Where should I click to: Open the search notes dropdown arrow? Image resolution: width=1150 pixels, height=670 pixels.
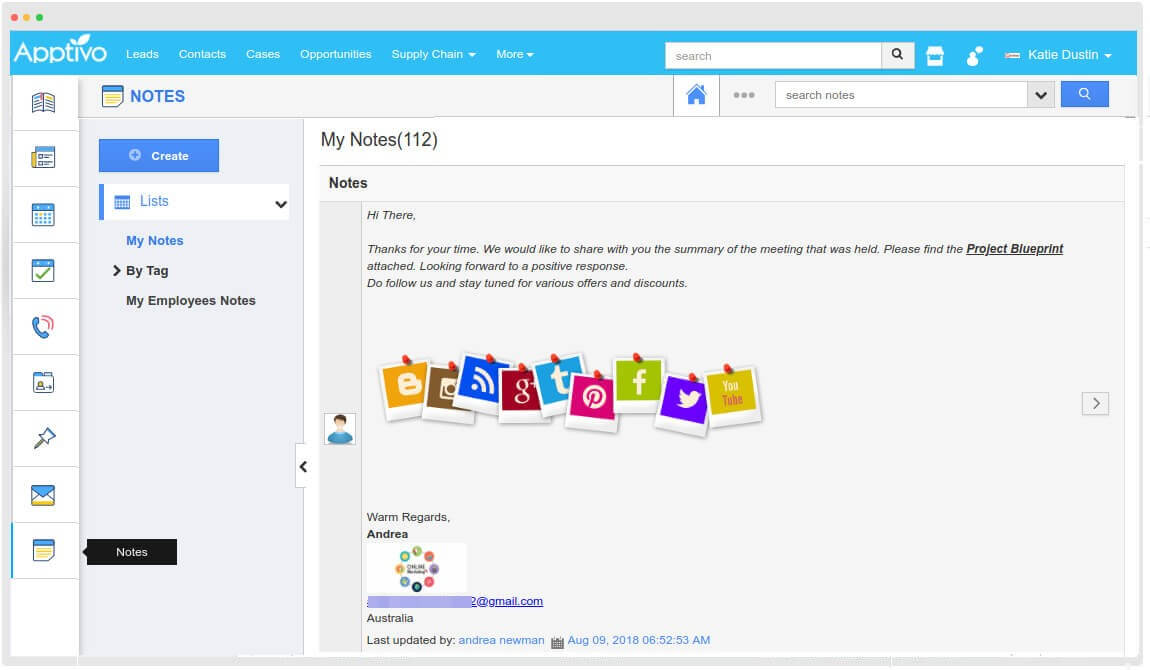tap(1041, 95)
